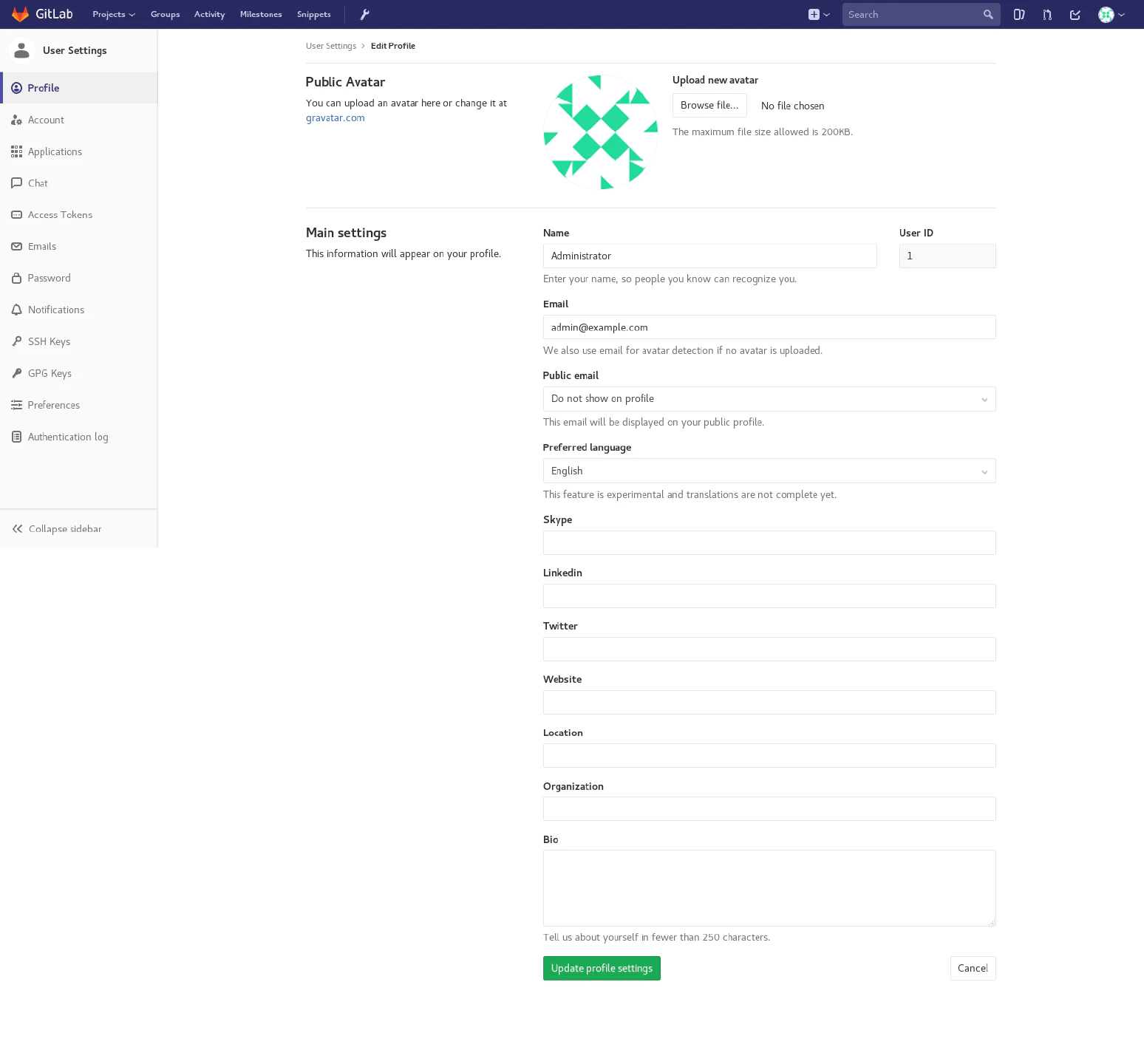This screenshot has height=1064, width=1144.
Task: Click into the Bio text area
Action: coord(769,887)
